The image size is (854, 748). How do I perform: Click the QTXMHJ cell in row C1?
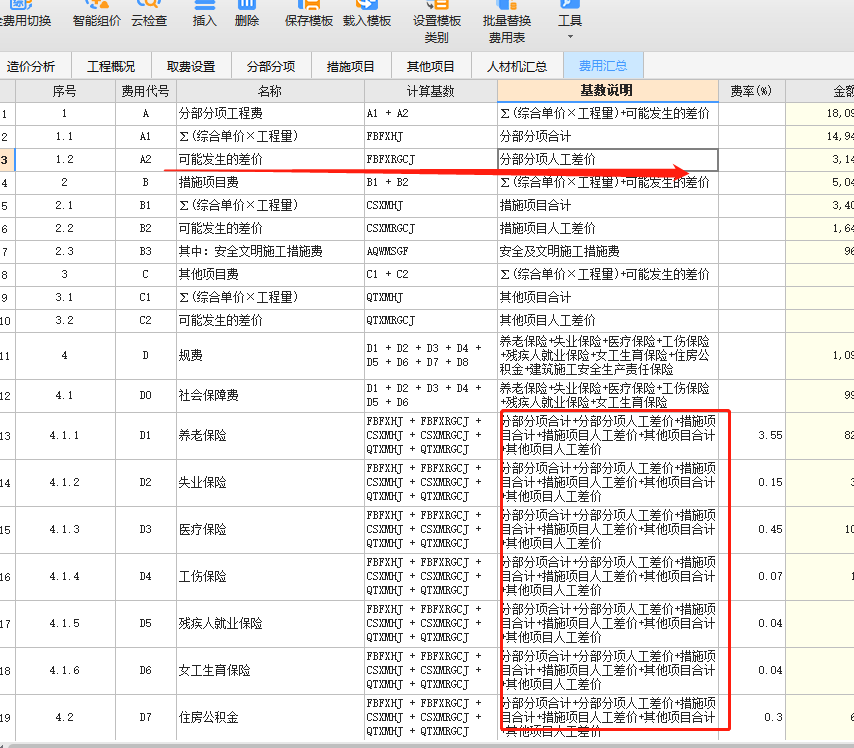click(431, 297)
